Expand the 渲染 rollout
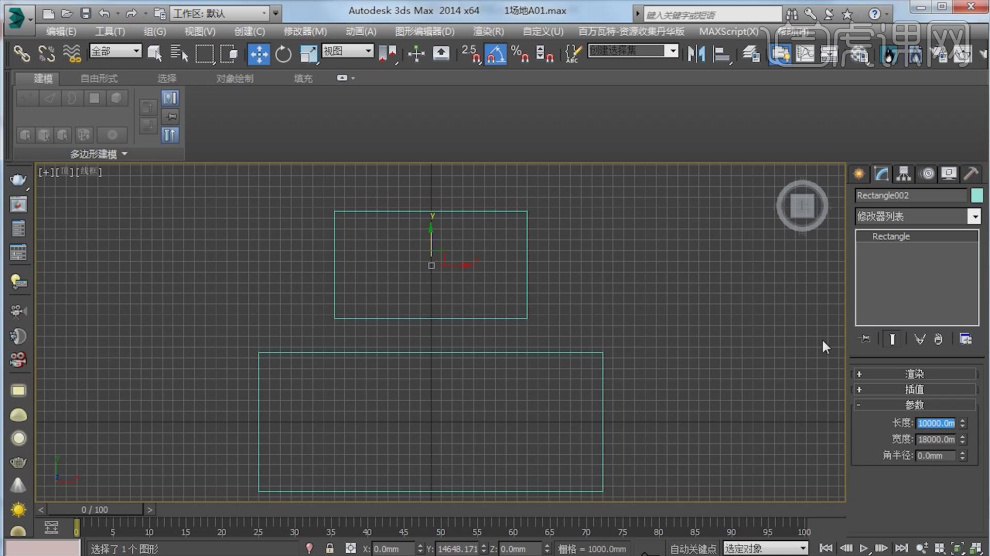Image resolution: width=990 pixels, height=556 pixels. coord(914,374)
